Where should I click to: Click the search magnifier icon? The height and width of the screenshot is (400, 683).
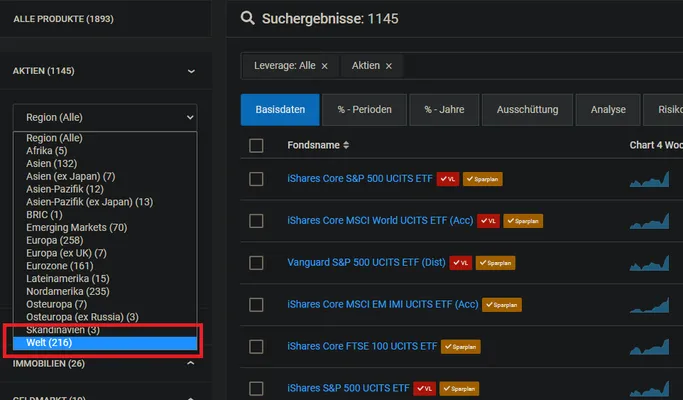pyautogui.click(x=247, y=18)
